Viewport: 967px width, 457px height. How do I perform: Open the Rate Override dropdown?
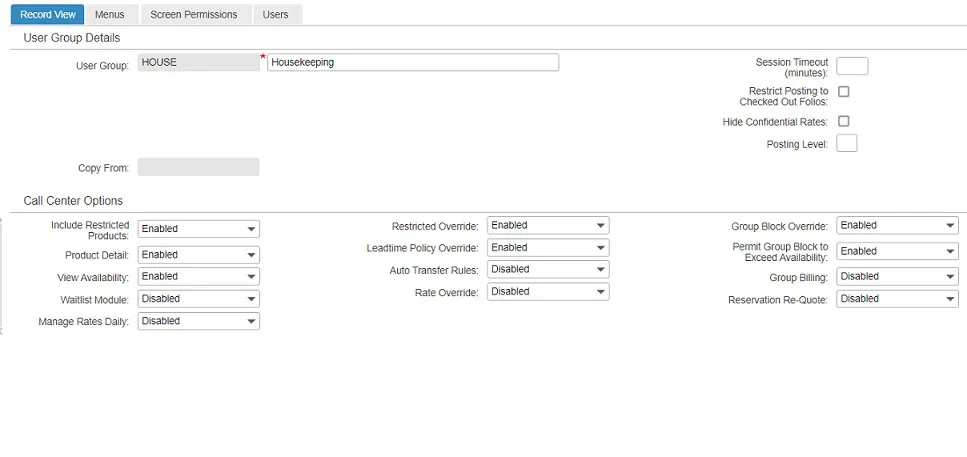coord(548,291)
